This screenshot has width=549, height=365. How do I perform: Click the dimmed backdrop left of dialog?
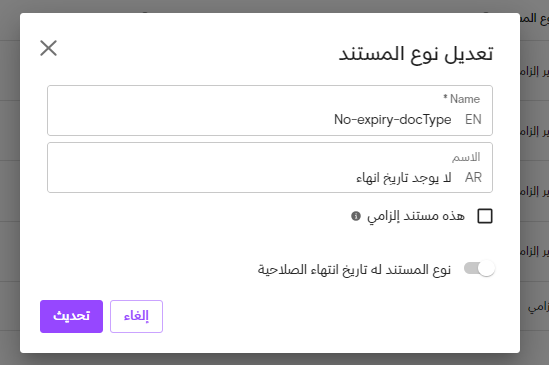pyautogui.click(x=10, y=182)
